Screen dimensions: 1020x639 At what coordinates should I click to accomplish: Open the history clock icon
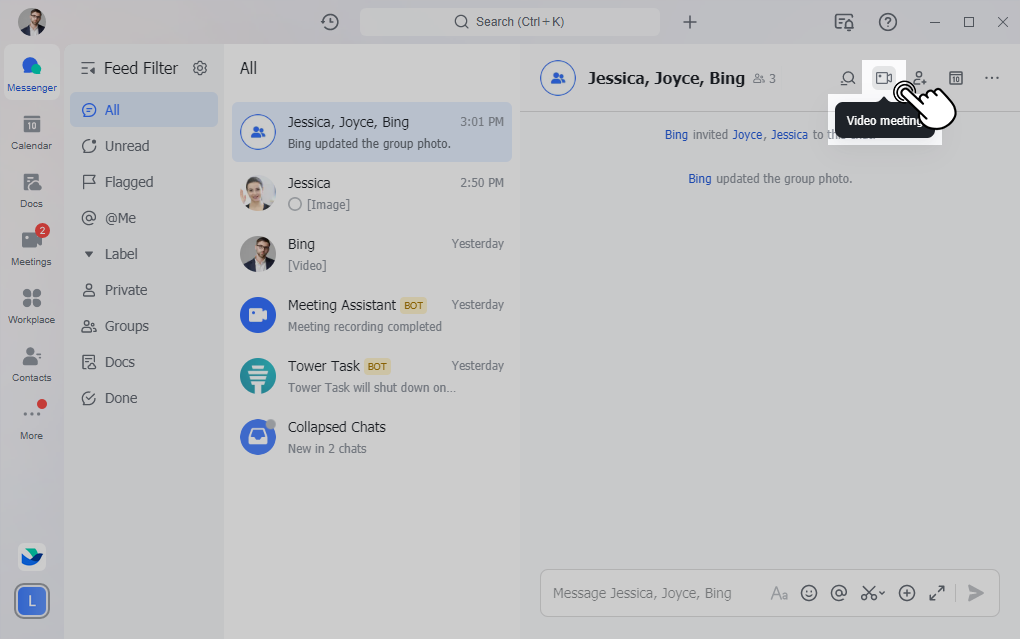click(330, 22)
